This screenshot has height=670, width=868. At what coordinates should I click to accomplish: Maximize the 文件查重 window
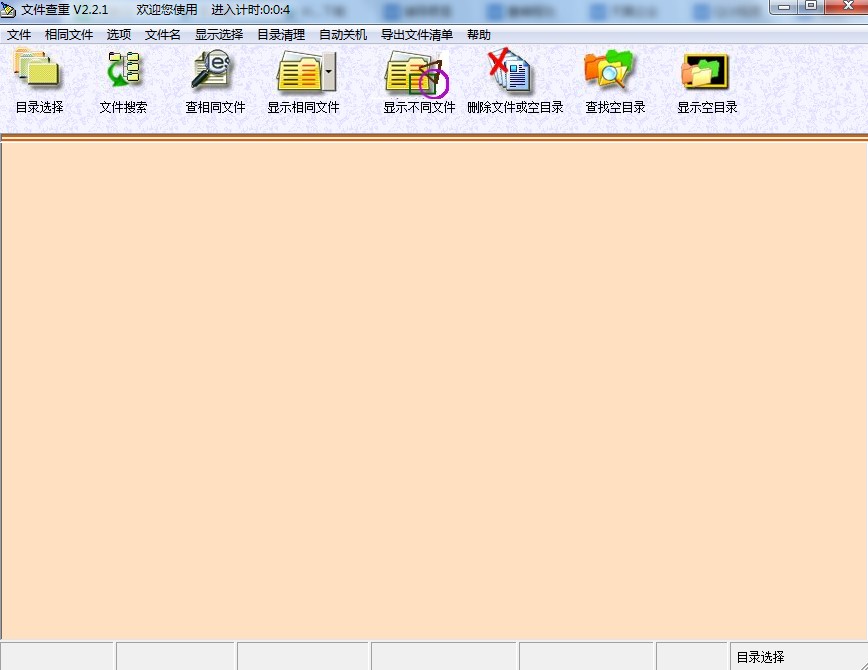[811, 7]
